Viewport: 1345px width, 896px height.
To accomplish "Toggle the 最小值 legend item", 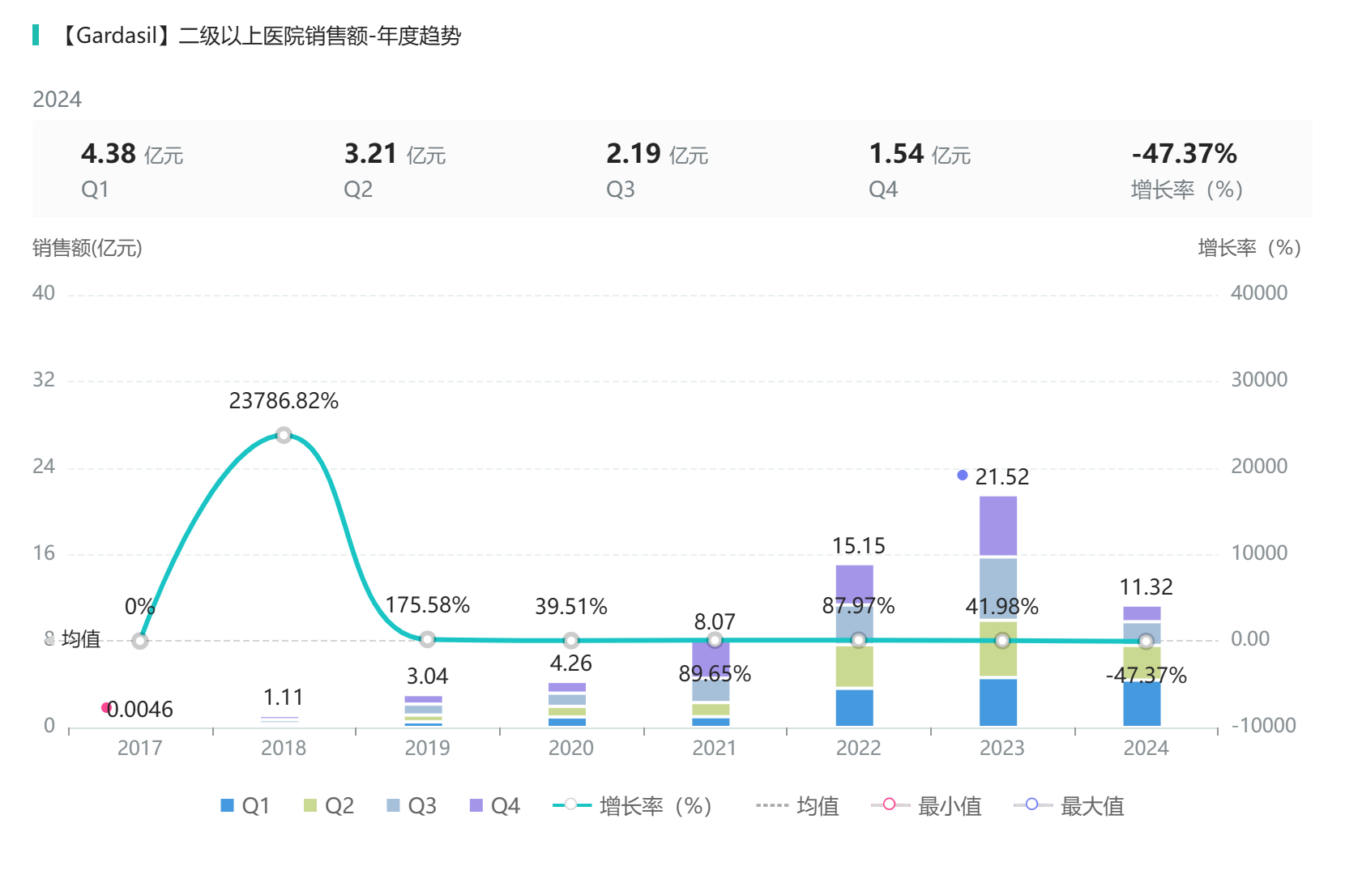I will pyautogui.click(x=926, y=806).
